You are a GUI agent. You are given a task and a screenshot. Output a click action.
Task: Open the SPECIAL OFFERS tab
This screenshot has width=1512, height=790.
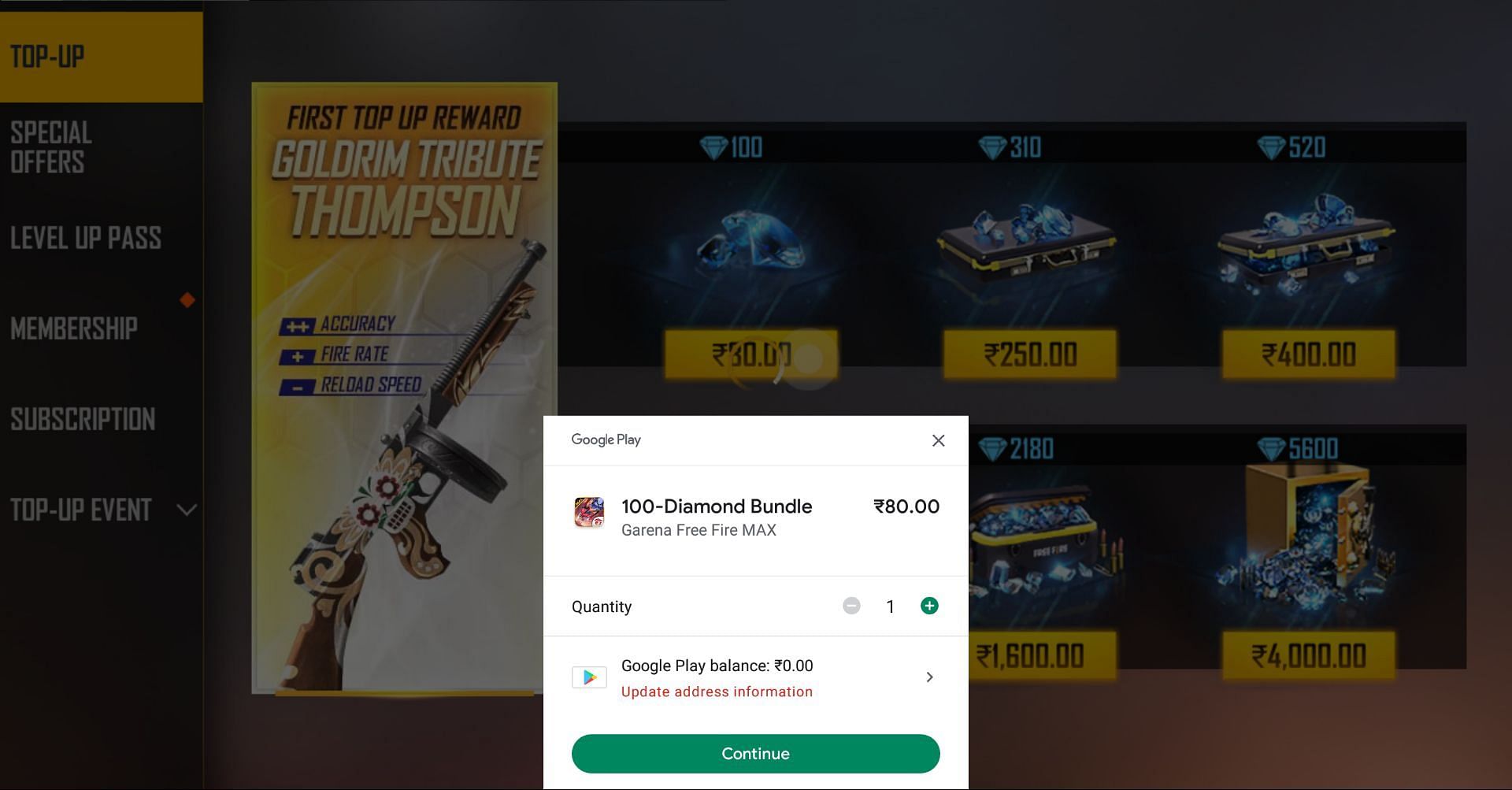coord(51,147)
